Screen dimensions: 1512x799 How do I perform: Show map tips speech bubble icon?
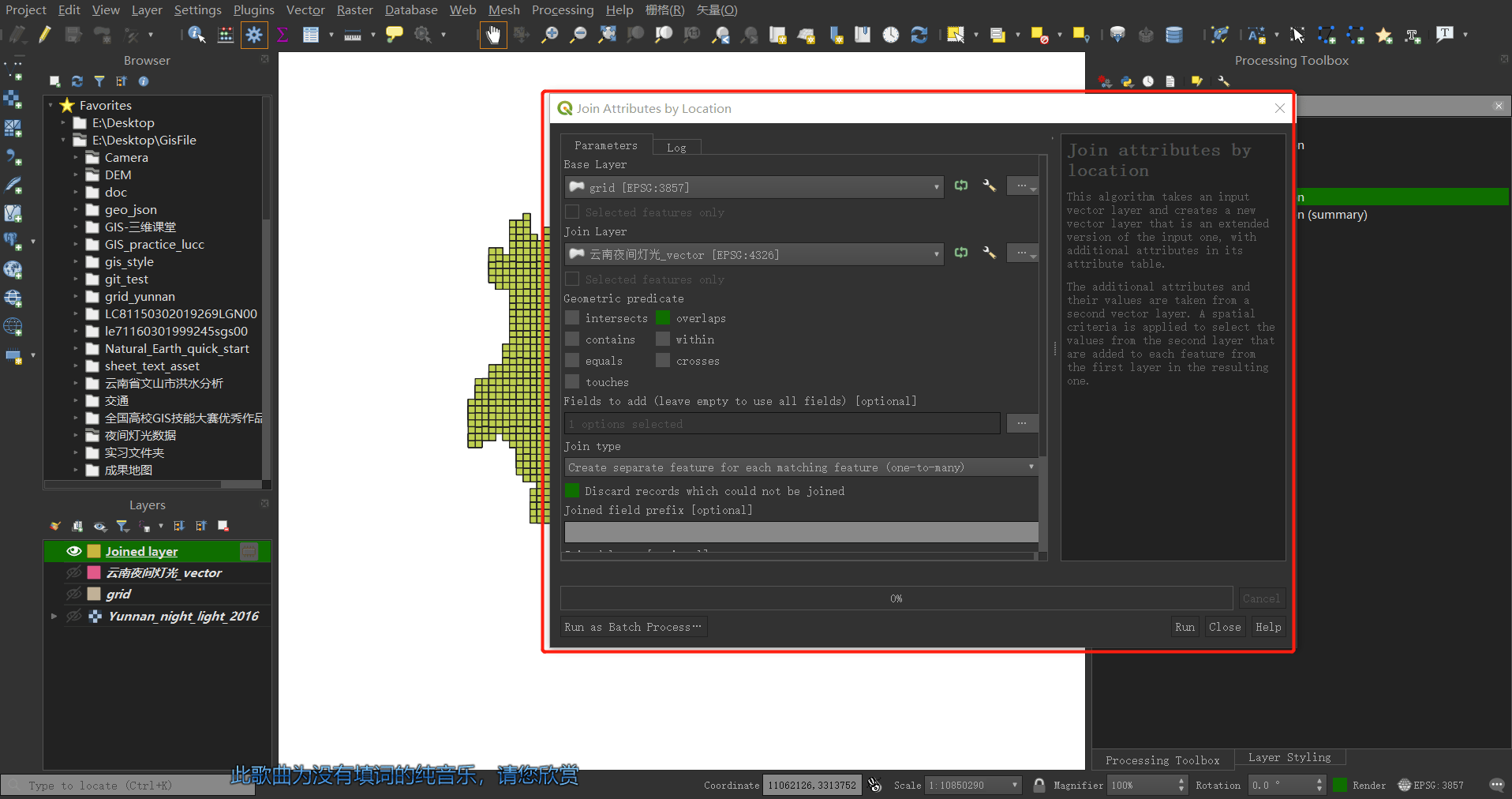[395, 35]
